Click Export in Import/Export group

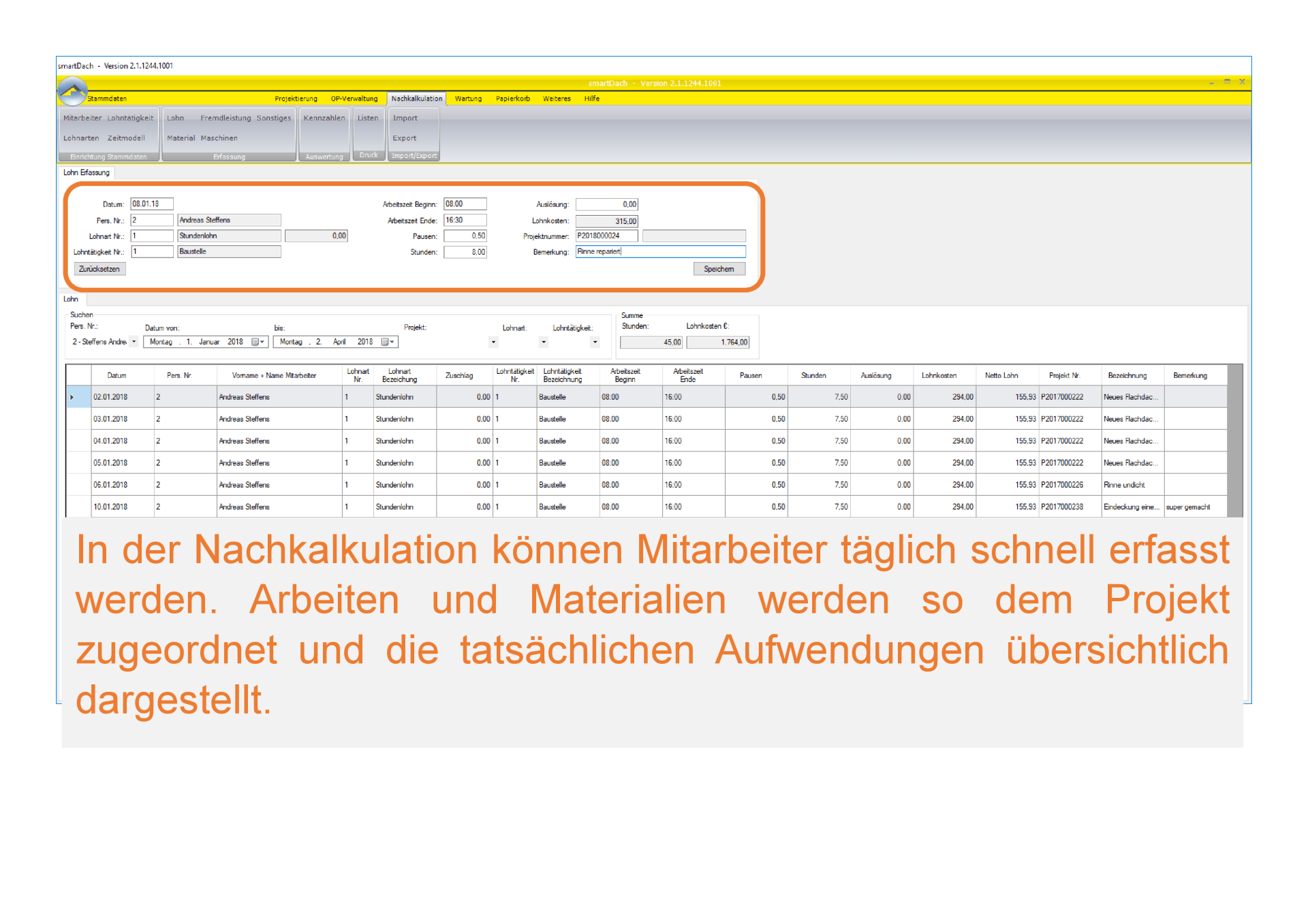tap(404, 138)
